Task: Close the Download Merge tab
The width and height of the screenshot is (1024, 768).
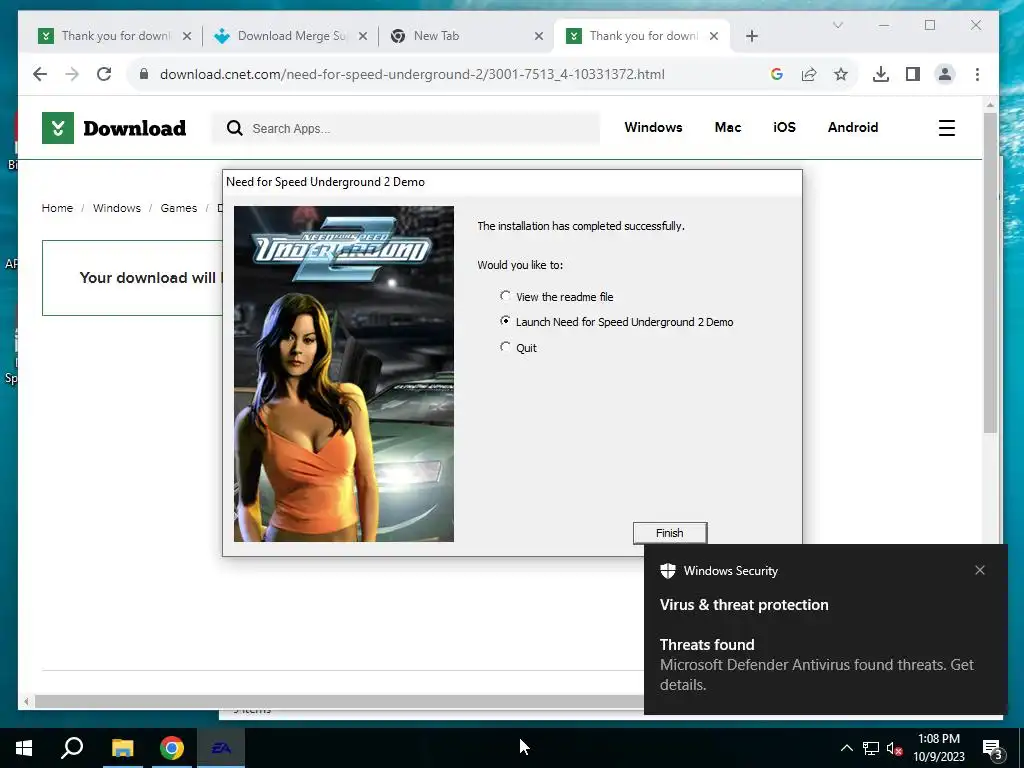Action: point(363,36)
